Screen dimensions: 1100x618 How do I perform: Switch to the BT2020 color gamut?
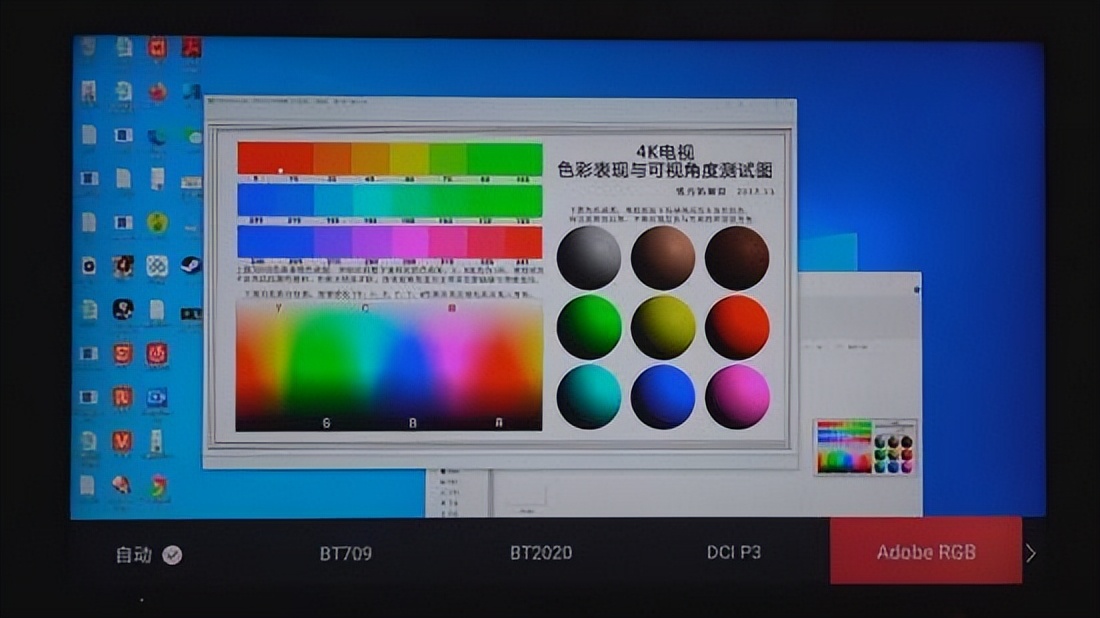(x=541, y=551)
